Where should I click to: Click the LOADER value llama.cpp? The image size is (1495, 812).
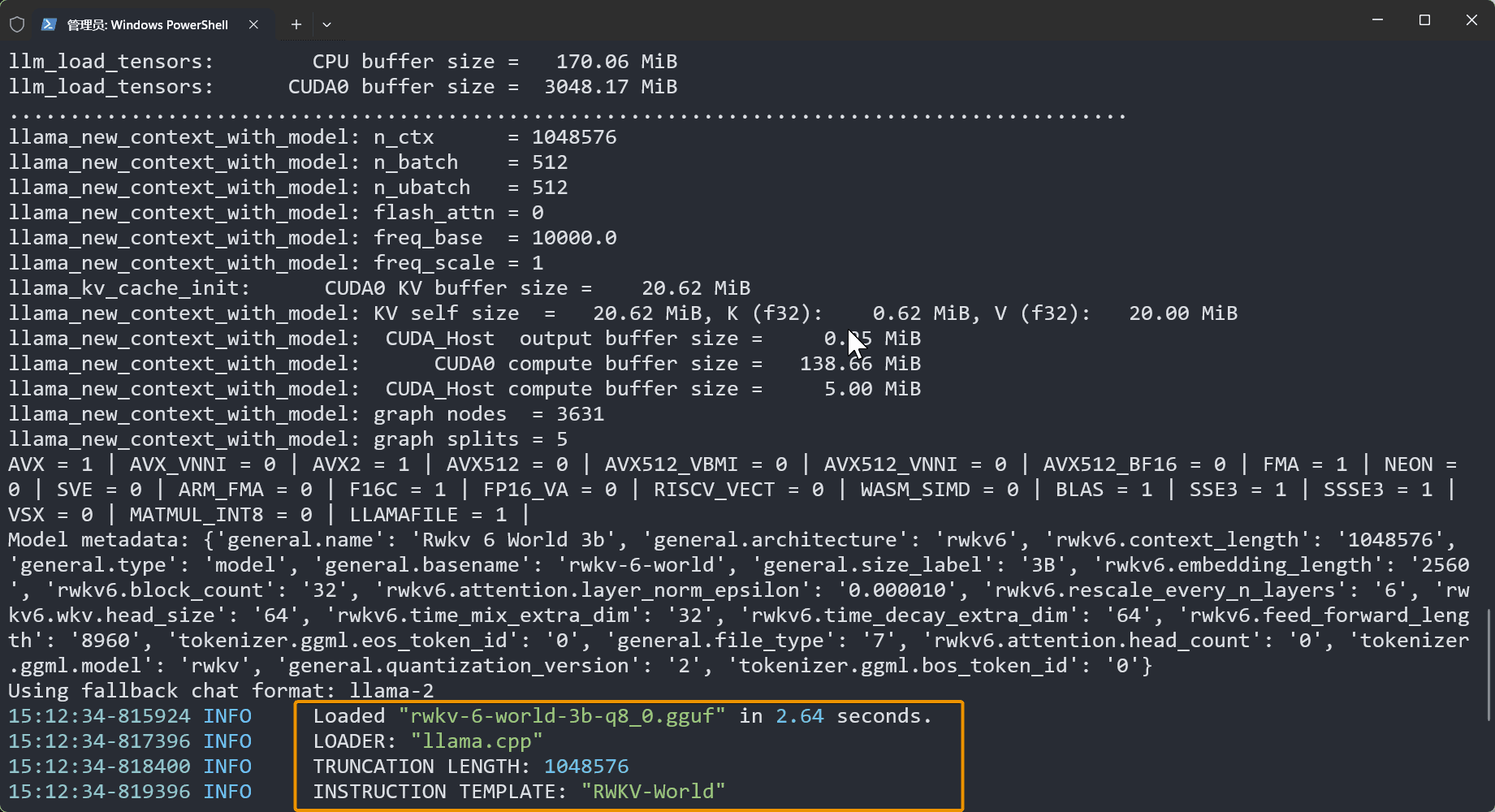pyautogui.click(x=477, y=741)
